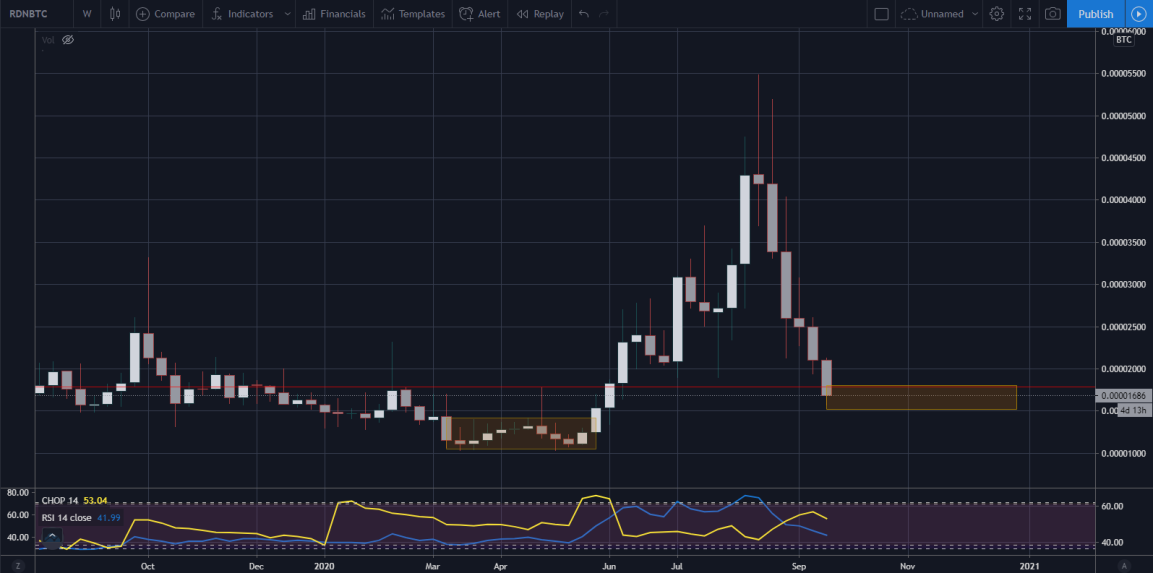Take a chart snapshot with camera icon
Screen dimensions: 1153x573
pyautogui.click(x=1052, y=14)
